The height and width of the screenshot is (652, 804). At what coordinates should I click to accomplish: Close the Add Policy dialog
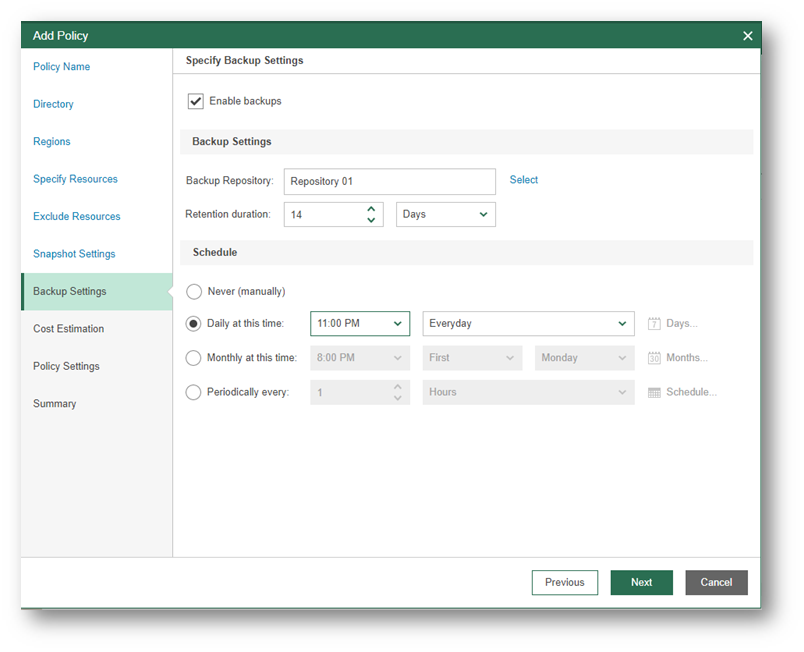tap(747, 36)
